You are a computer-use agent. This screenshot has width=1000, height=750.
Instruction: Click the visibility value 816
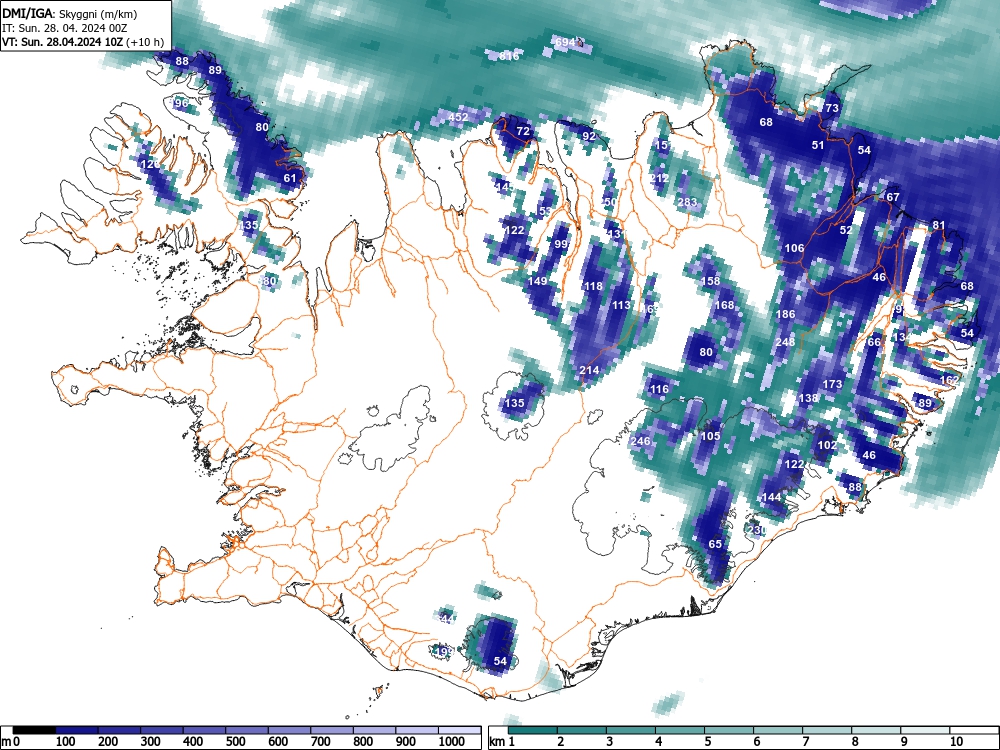coord(509,56)
